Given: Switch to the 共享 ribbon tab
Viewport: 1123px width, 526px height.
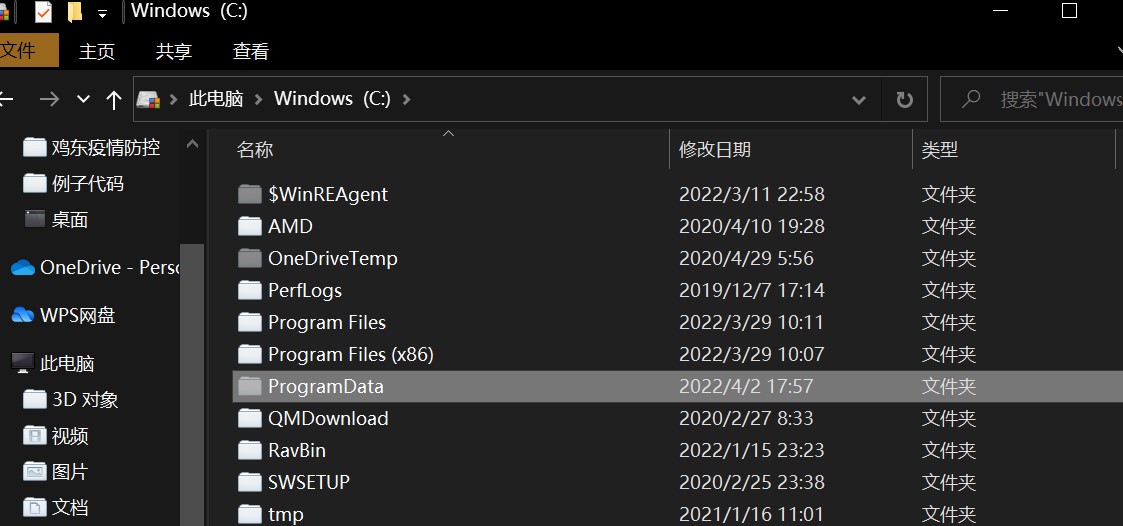Looking at the screenshot, I should tap(174, 51).
